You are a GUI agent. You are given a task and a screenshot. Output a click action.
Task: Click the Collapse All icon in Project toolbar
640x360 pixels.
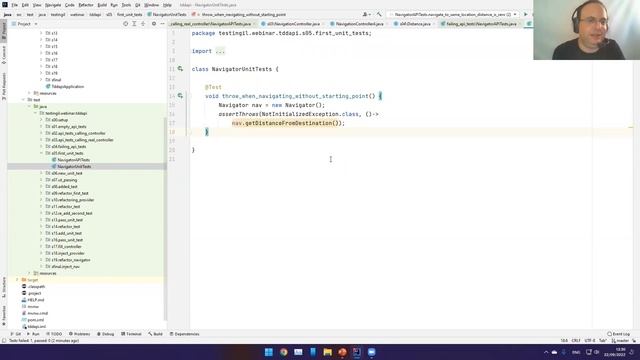143,24
